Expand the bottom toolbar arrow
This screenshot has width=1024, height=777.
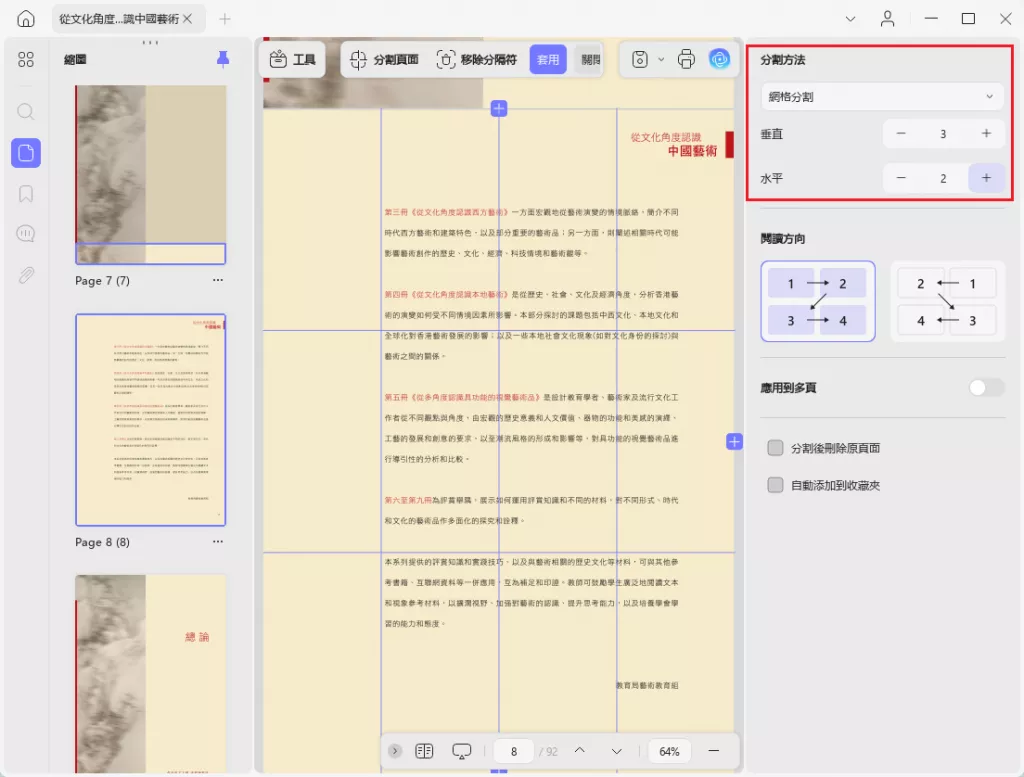(394, 751)
